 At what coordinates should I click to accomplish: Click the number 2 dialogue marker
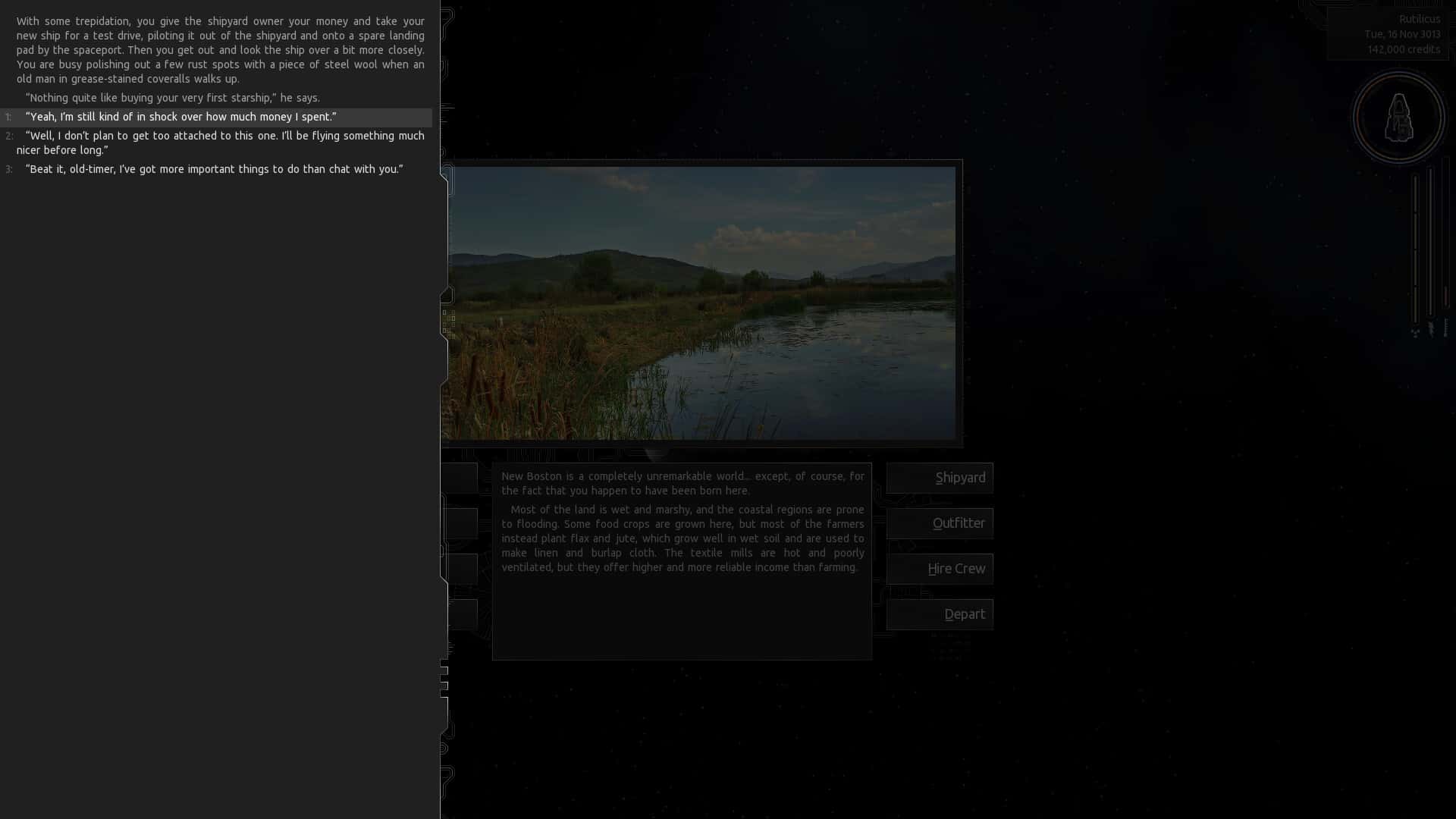coord(8,136)
